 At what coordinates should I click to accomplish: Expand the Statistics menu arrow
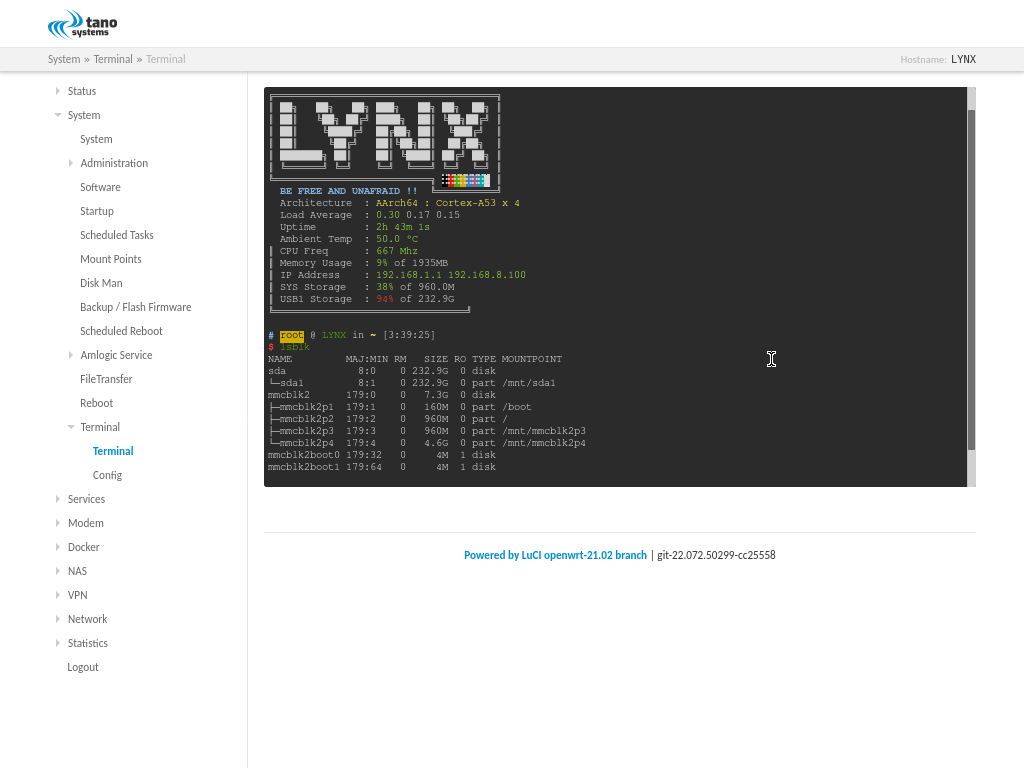[x=57, y=643]
